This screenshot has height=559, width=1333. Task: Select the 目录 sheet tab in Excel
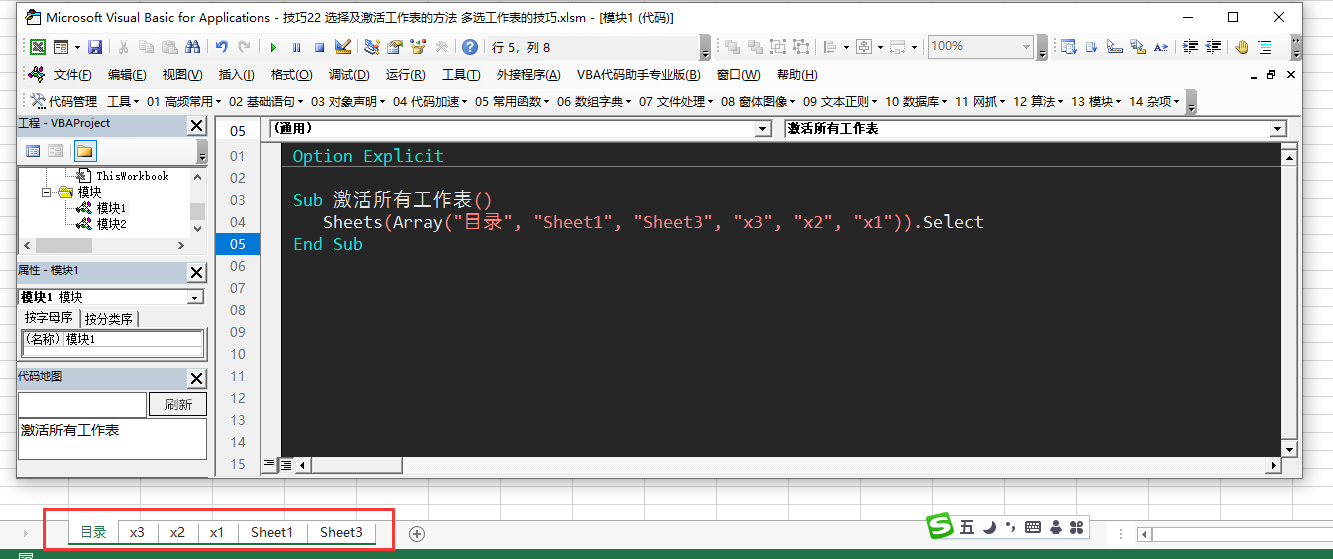pos(93,532)
